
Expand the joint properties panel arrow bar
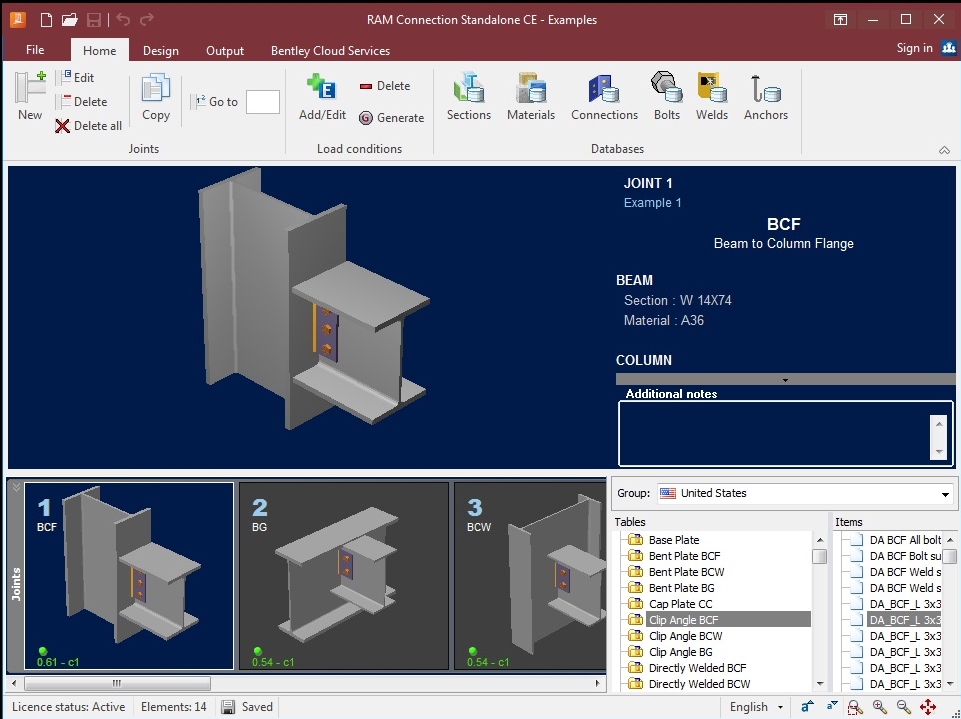coord(785,379)
